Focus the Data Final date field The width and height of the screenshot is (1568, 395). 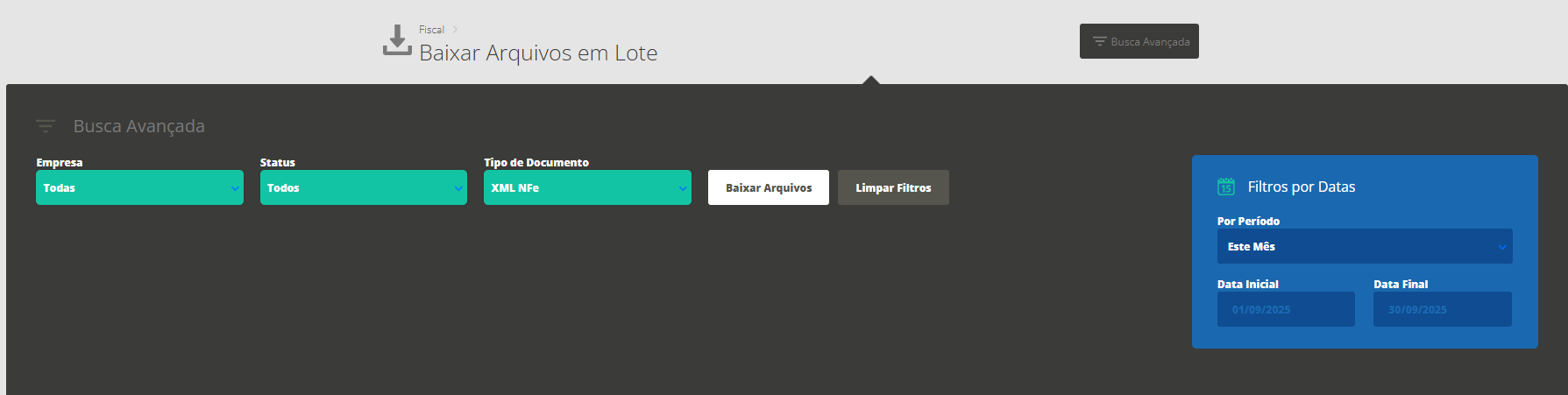point(1442,309)
